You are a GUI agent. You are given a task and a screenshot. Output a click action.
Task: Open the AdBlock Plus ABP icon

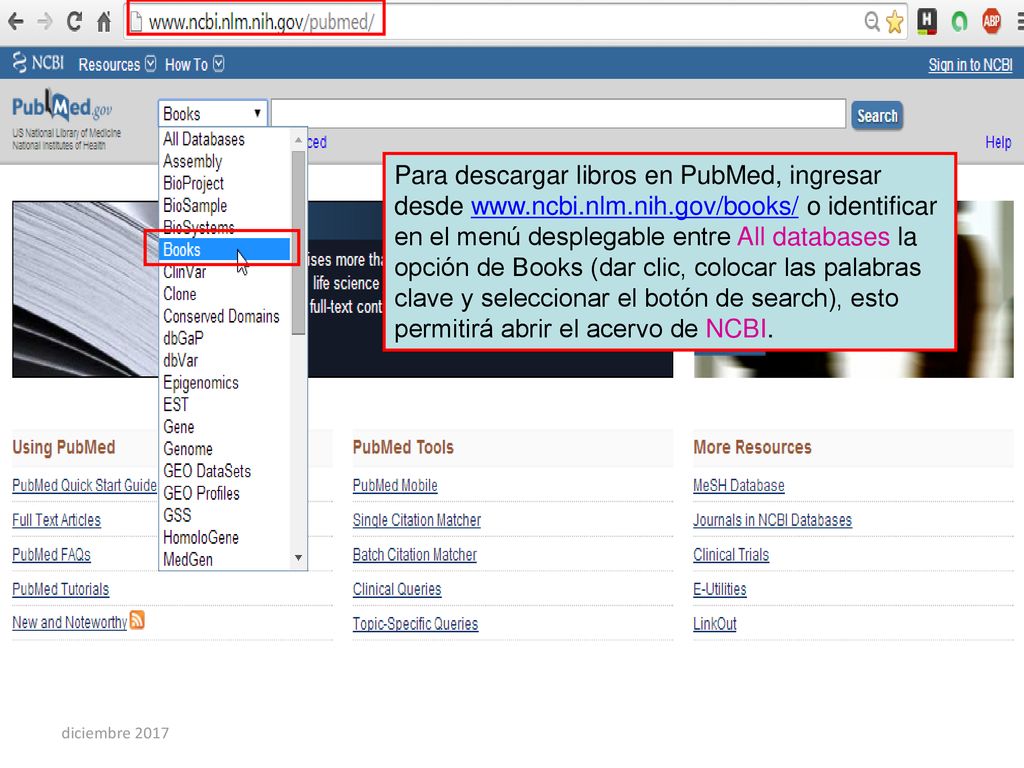click(991, 22)
